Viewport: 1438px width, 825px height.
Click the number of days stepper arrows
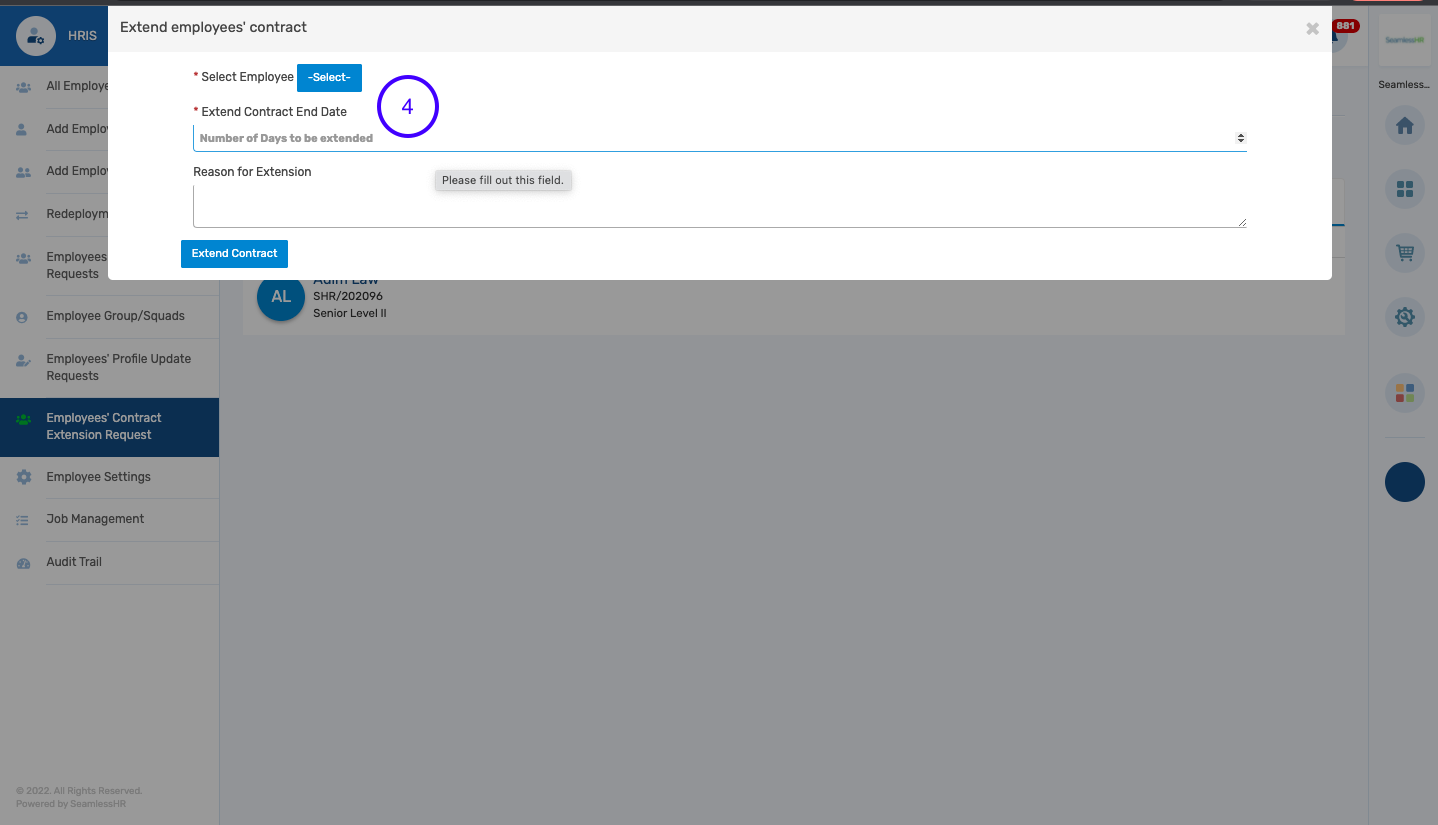(x=1240, y=138)
